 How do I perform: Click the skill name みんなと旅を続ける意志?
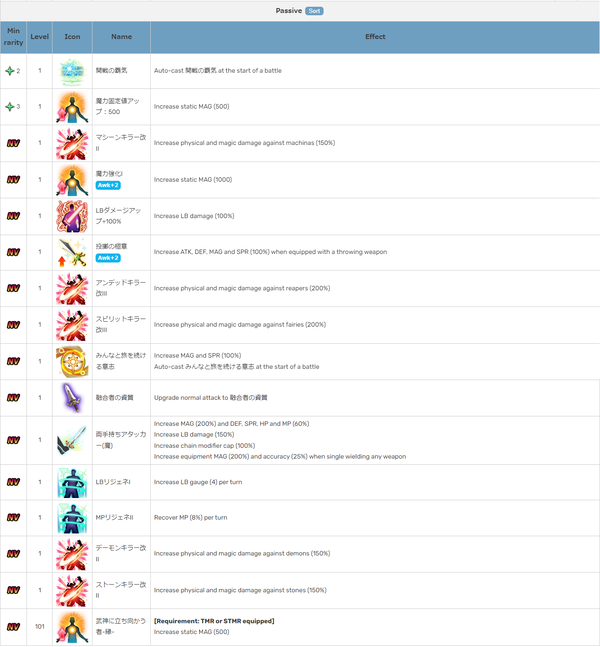click(121, 361)
